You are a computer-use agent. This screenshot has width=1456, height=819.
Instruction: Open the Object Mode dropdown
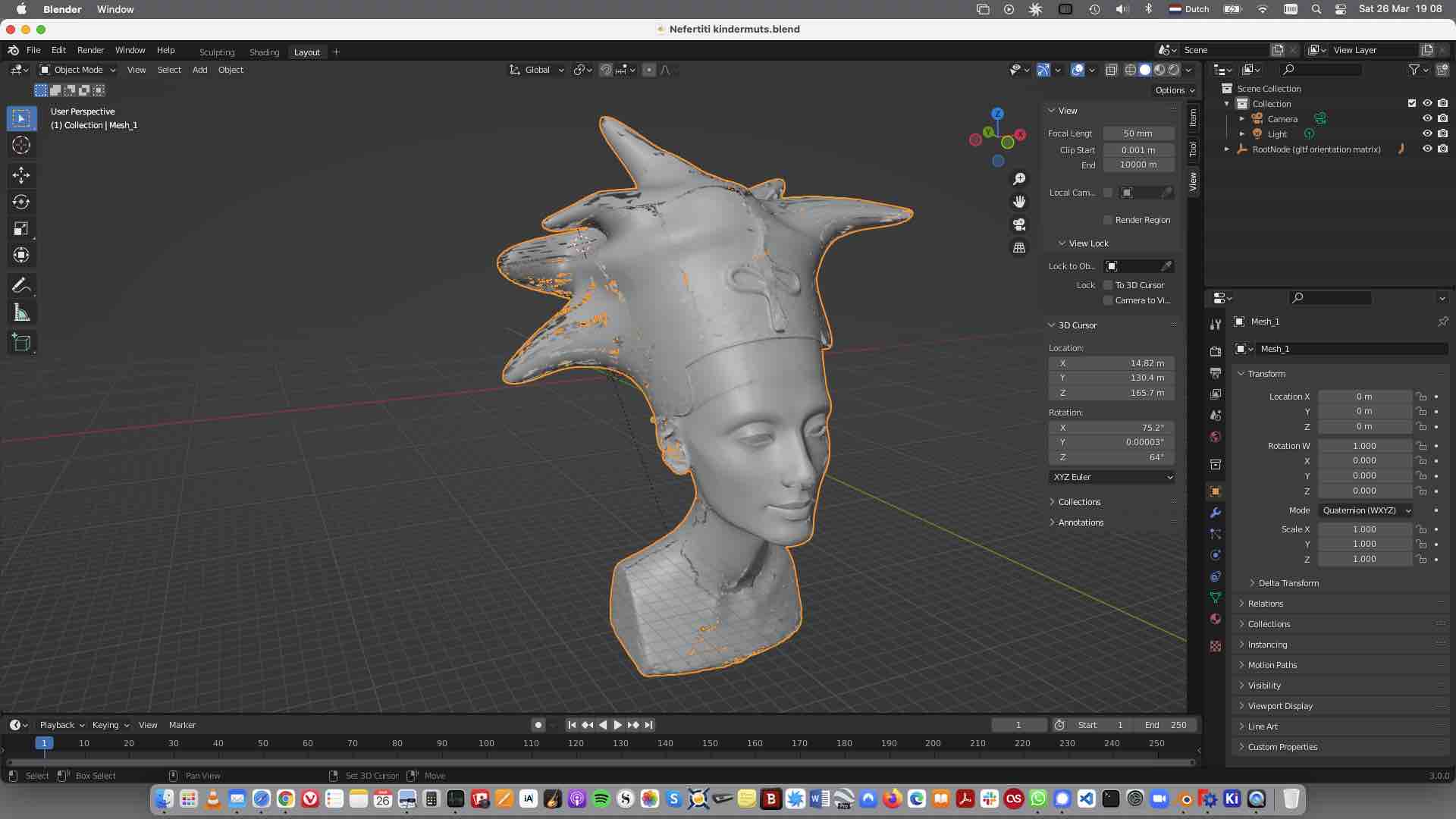click(77, 70)
